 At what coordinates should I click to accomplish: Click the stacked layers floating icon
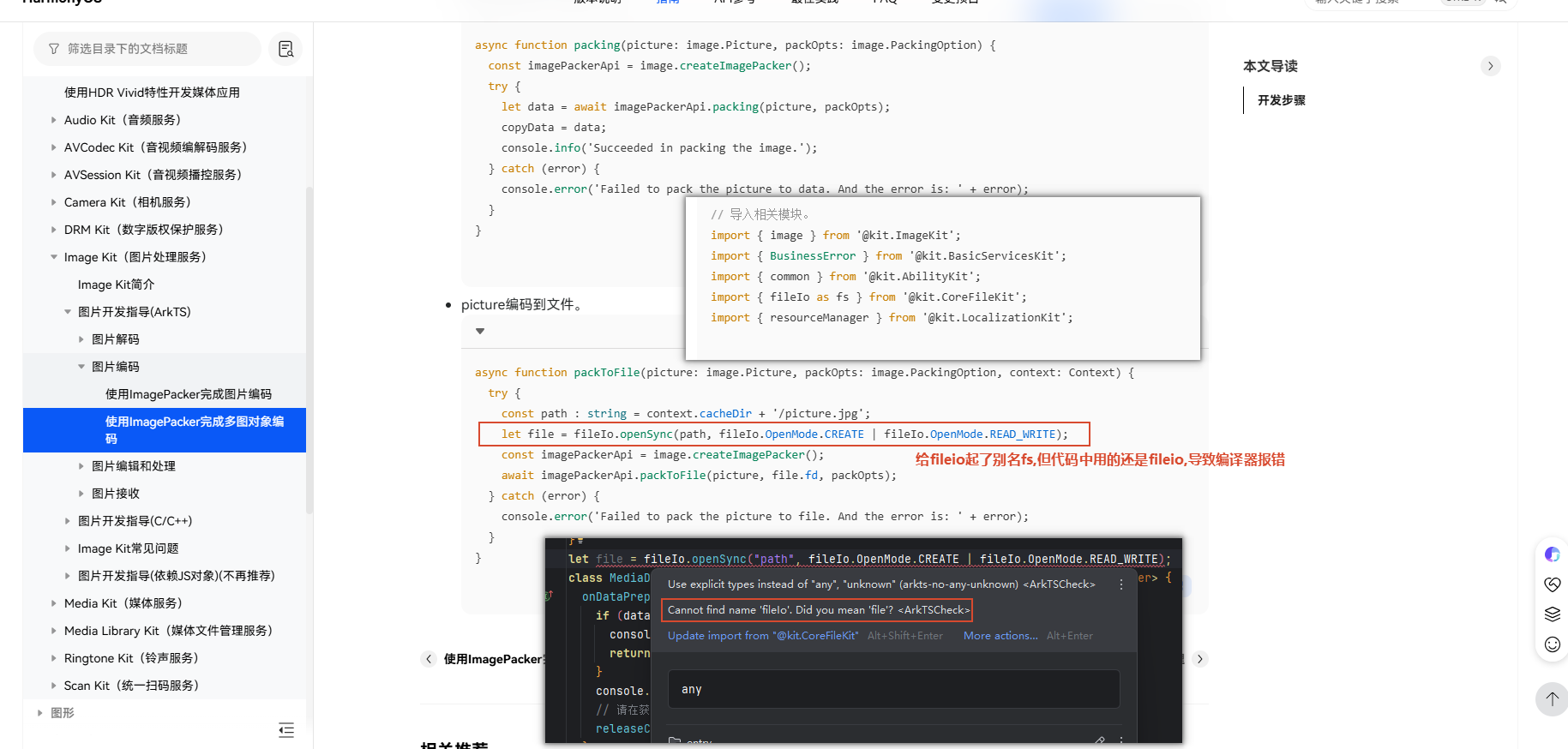pos(1552,614)
